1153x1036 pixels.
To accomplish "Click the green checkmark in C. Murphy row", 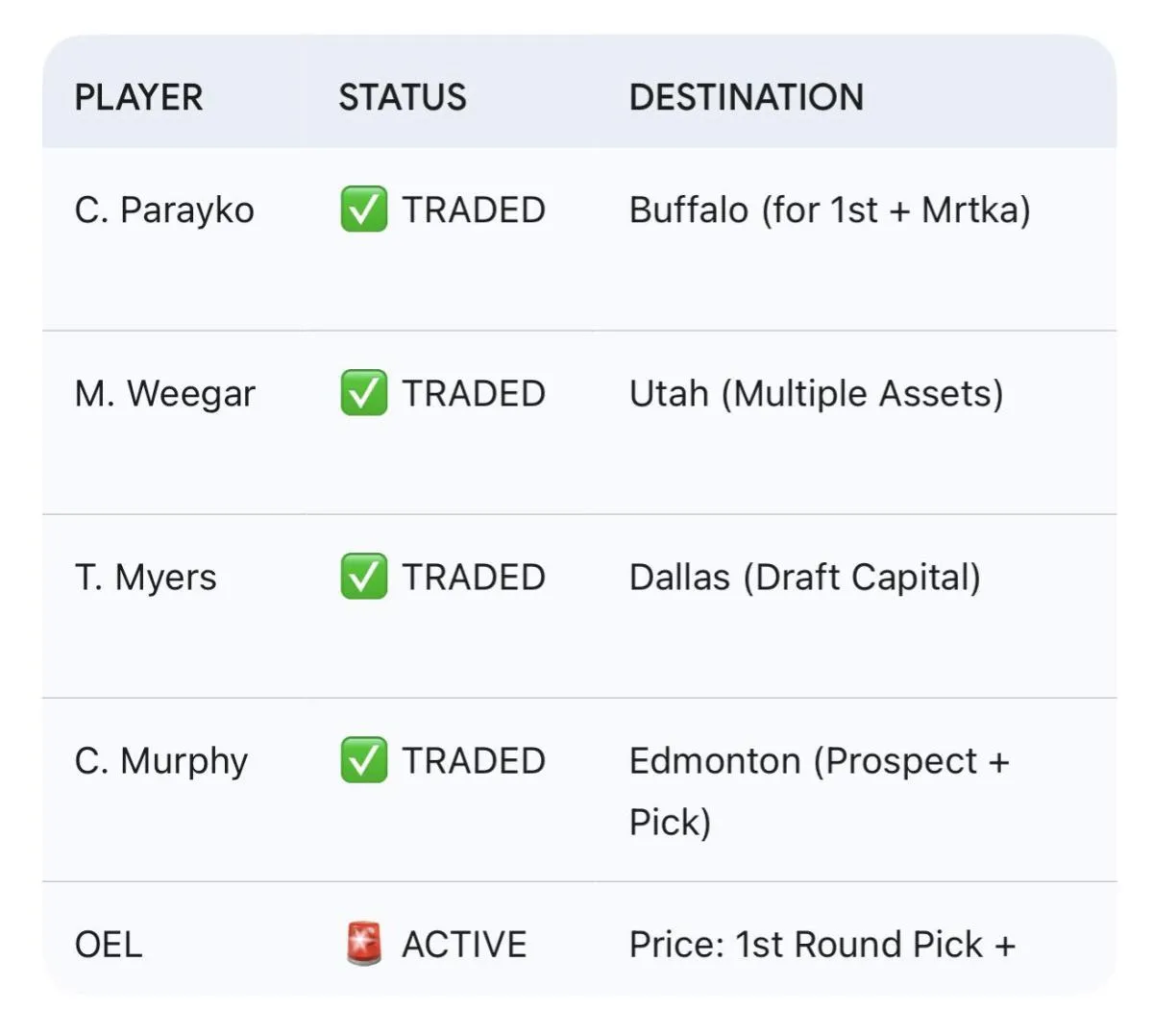I will [363, 760].
